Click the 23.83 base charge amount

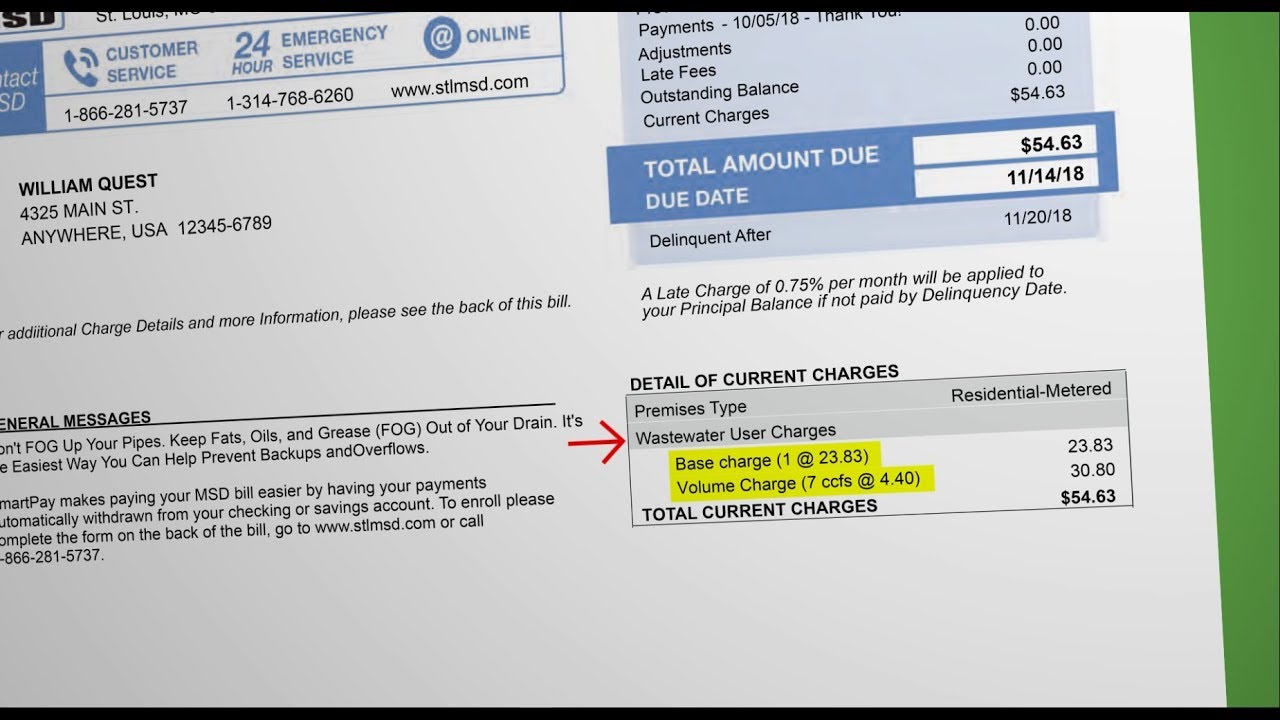[x=1090, y=446]
